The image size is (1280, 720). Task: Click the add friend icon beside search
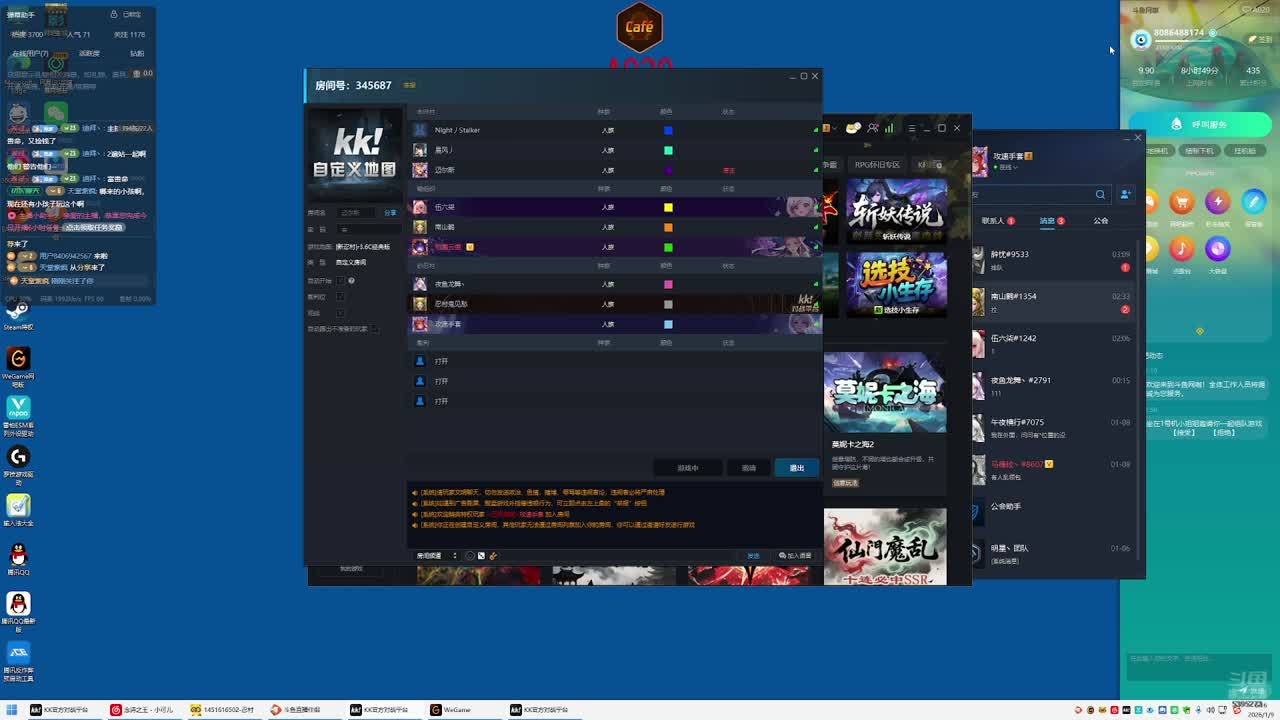[1125, 194]
